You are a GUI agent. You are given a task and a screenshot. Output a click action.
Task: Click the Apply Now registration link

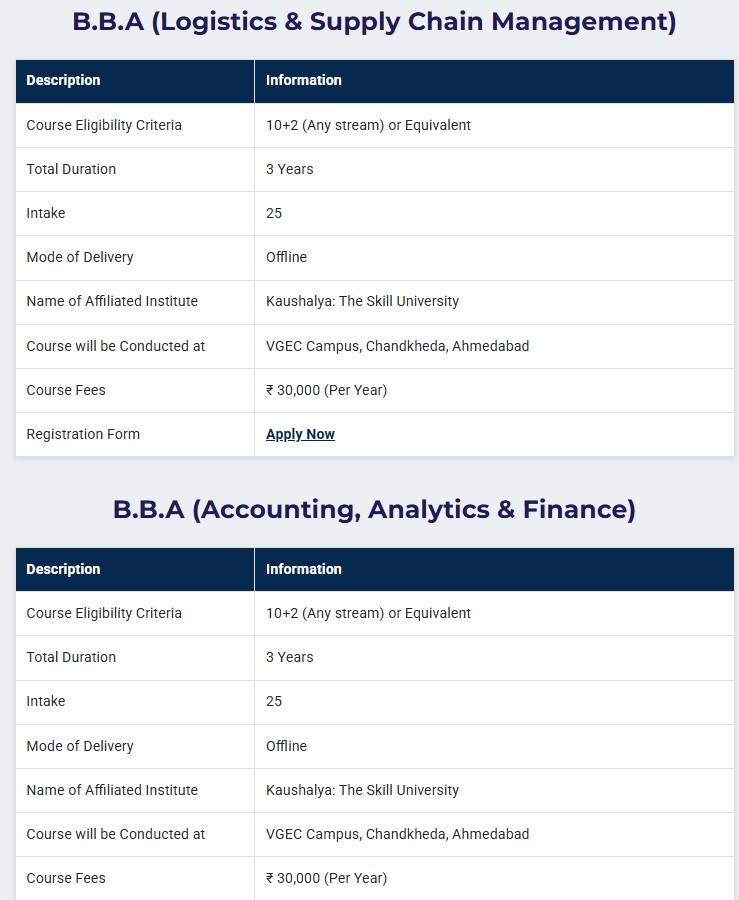300,434
